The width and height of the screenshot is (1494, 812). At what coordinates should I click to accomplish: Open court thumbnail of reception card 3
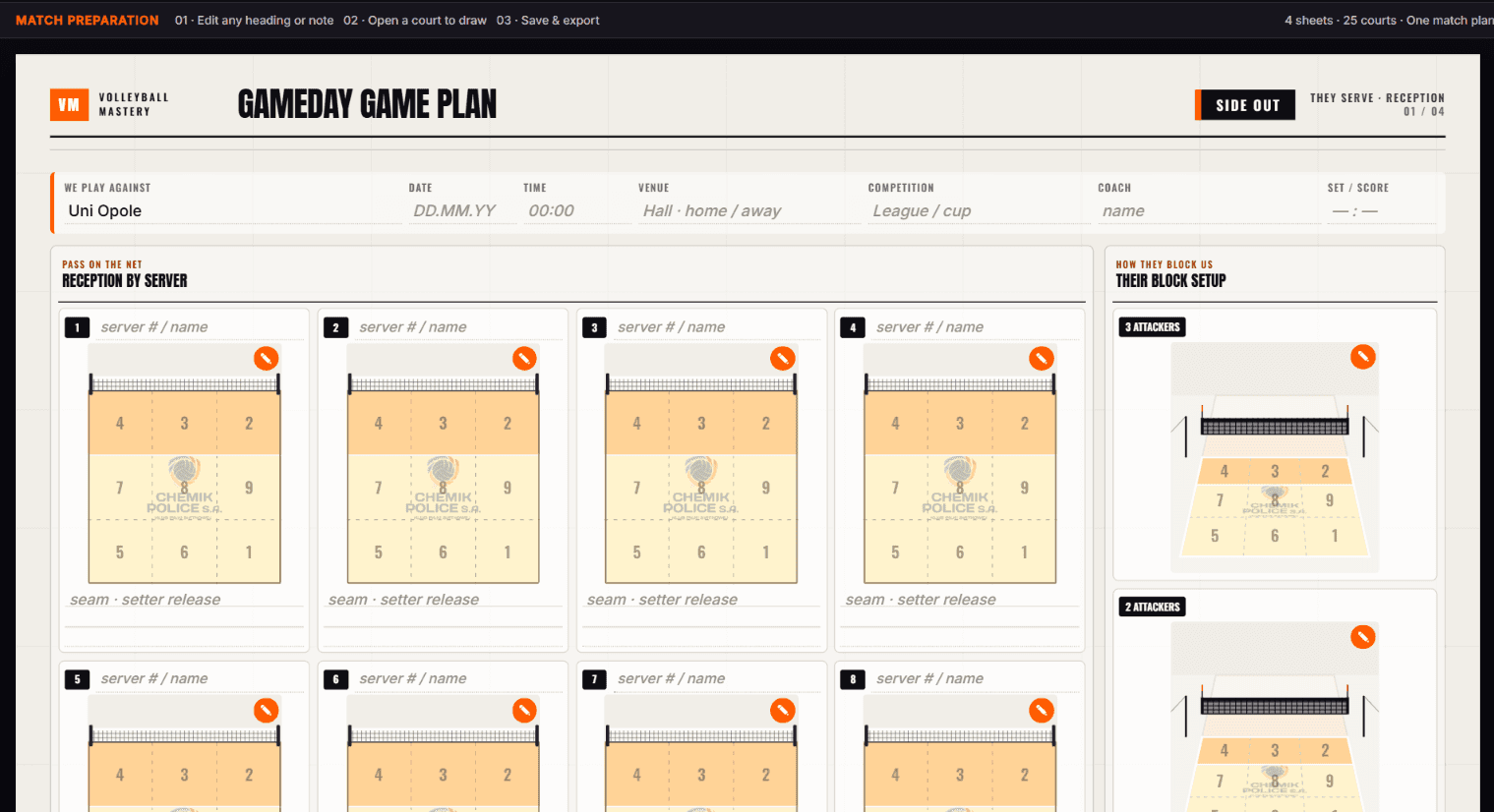click(702, 464)
